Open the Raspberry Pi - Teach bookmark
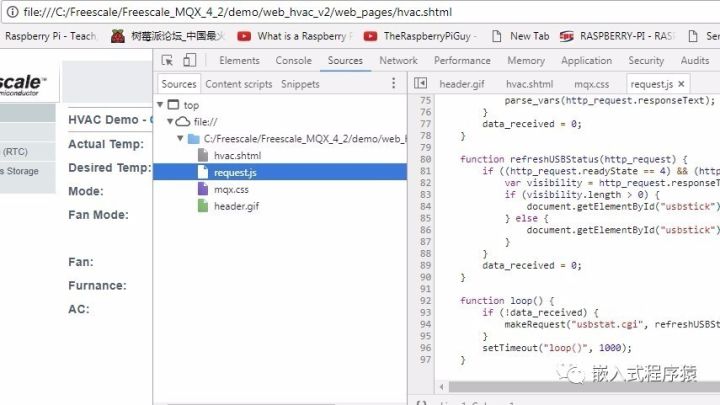This screenshot has width=720, height=405. pos(51,36)
